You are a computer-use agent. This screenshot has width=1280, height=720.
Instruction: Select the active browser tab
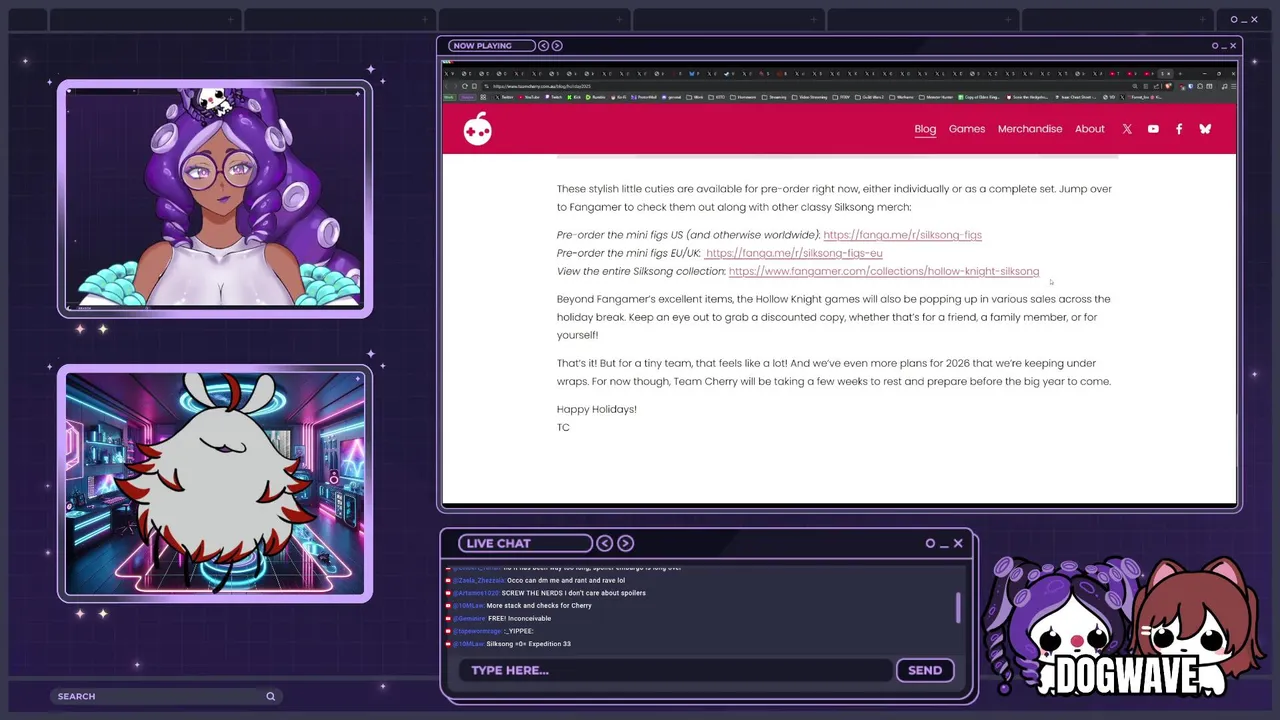1165,73
